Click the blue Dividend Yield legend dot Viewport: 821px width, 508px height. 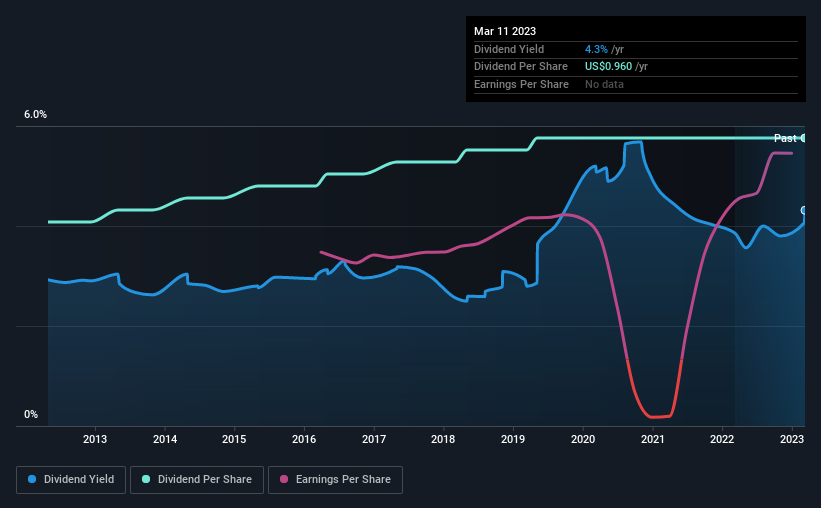point(32,479)
